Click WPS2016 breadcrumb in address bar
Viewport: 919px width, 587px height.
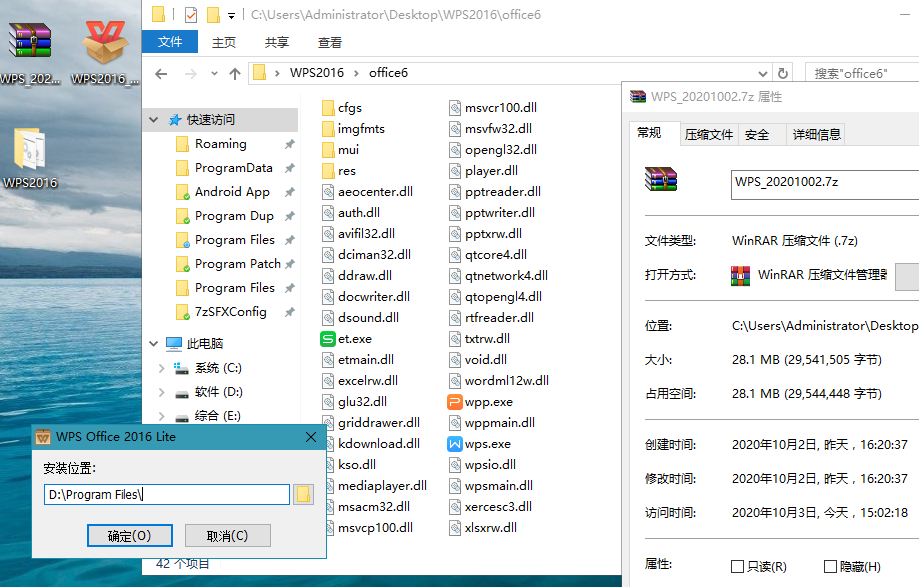(317, 73)
